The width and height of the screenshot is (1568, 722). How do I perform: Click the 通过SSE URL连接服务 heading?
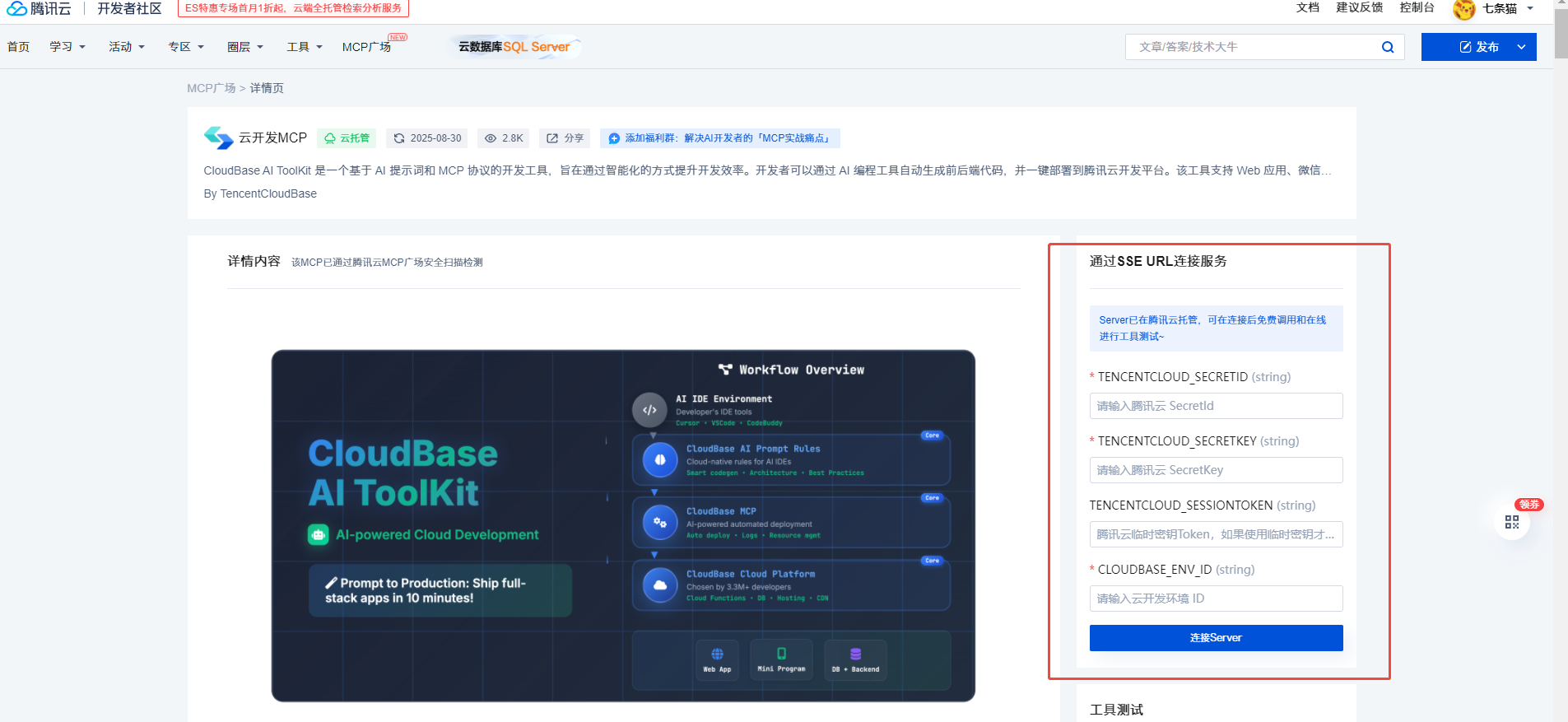(1158, 261)
